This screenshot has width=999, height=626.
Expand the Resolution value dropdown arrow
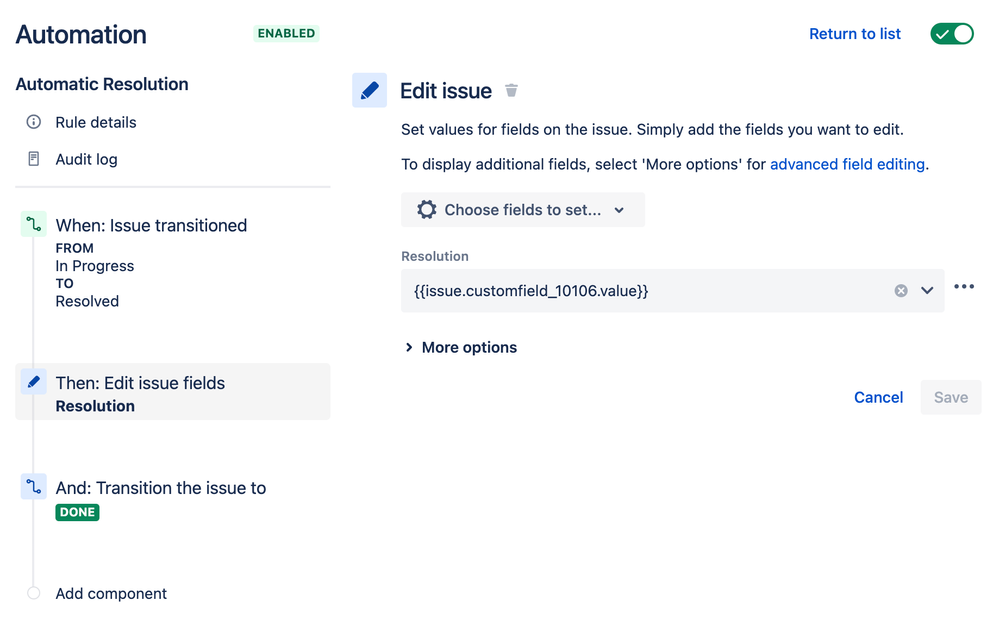pos(927,291)
